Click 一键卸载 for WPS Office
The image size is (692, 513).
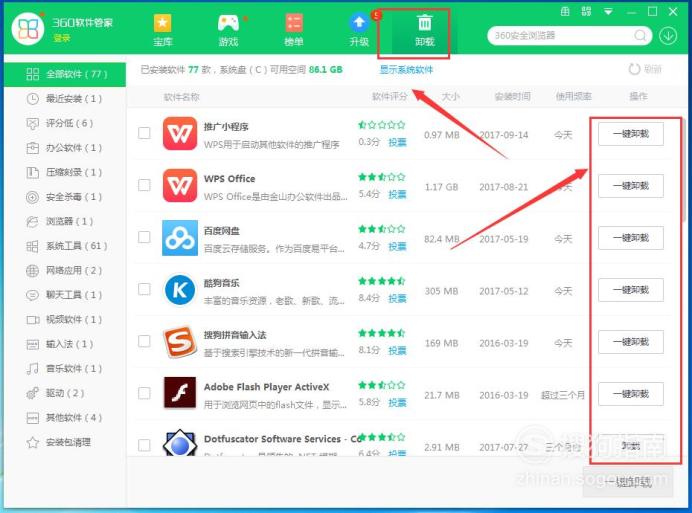pos(631,186)
